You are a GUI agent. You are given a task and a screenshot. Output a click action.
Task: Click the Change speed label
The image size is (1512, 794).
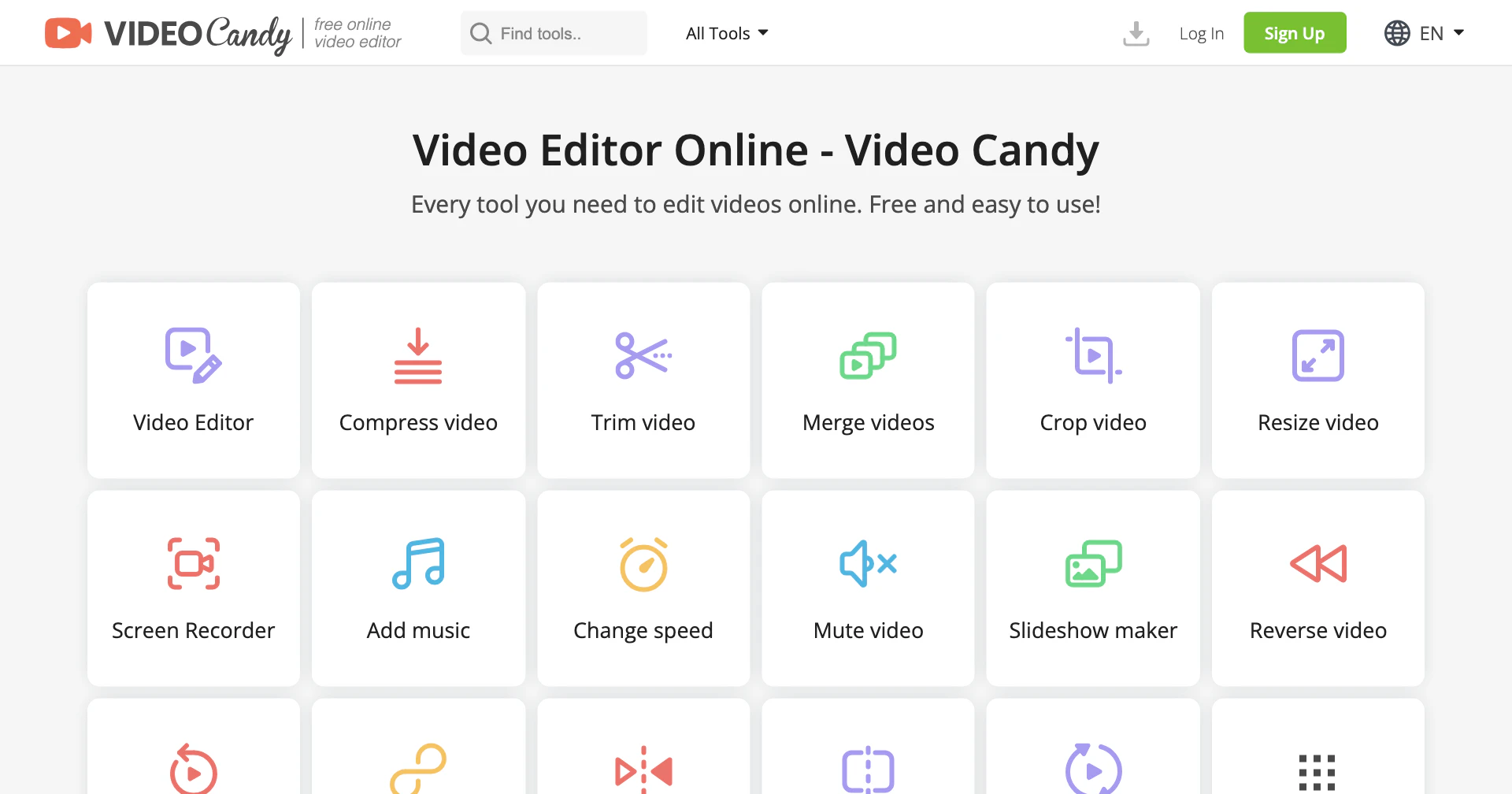pyautogui.click(x=643, y=631)
